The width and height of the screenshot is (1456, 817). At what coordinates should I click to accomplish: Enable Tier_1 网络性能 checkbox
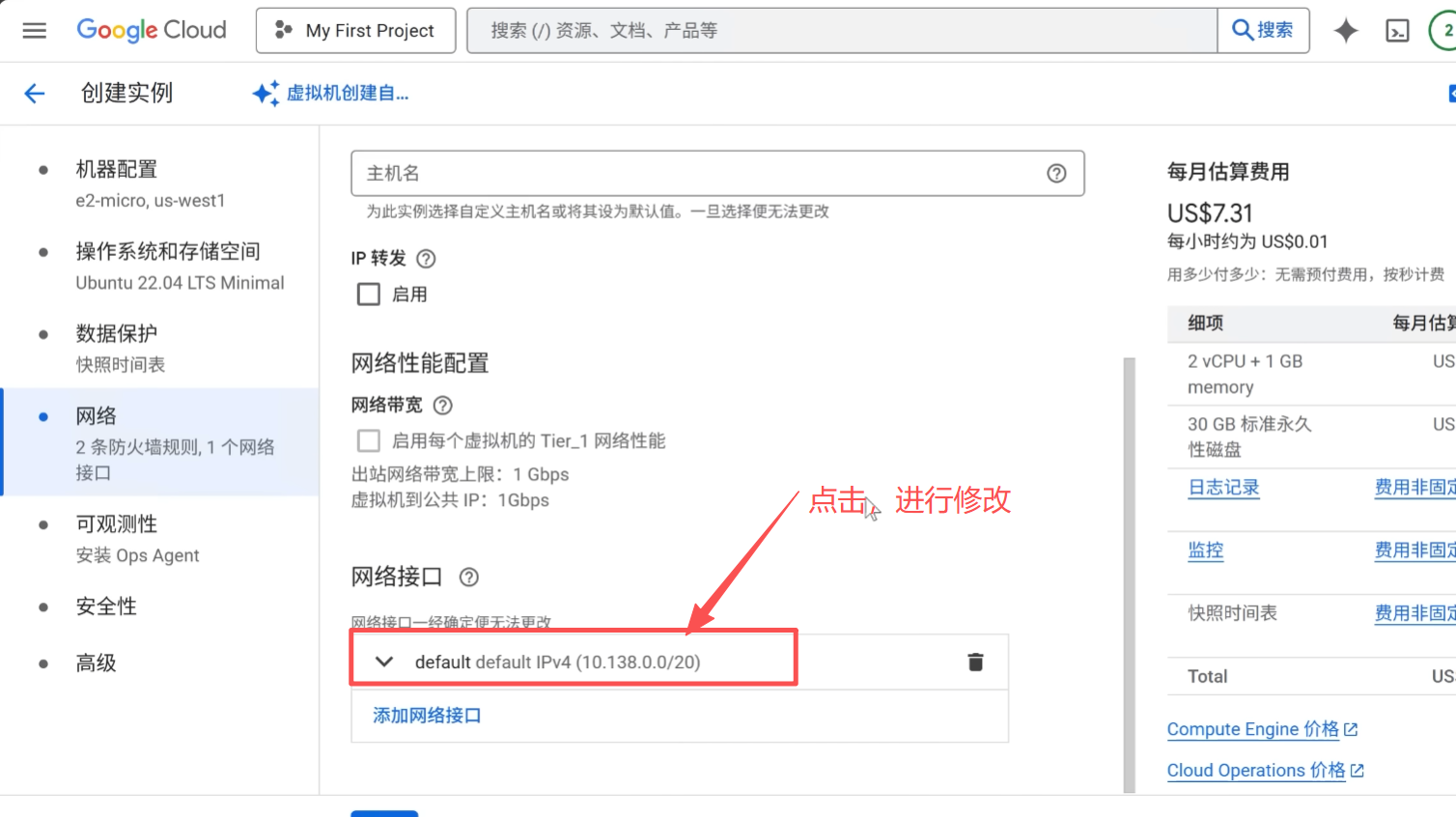click(x=368, y=439)
